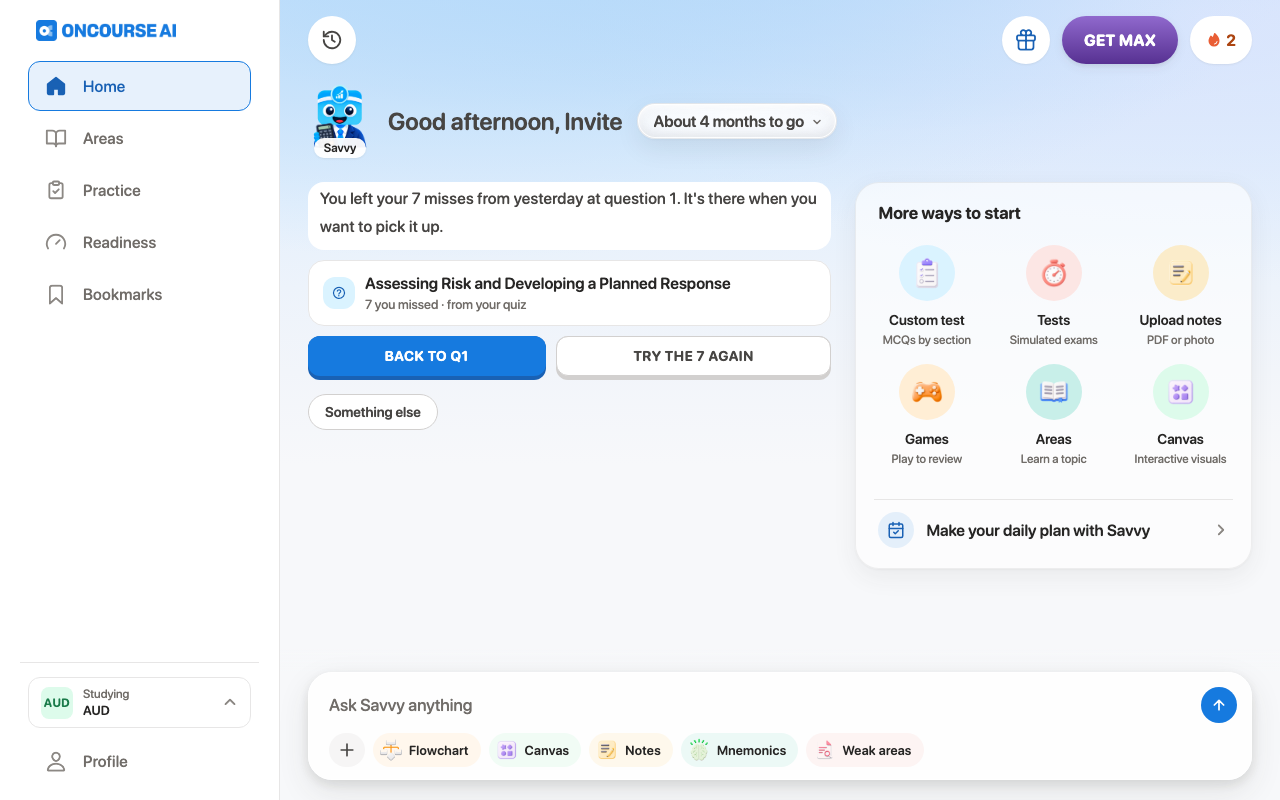The image size is (1280, 800).
Task: Click TRY THE 7 AGAIN button
Action: (693, 357)
